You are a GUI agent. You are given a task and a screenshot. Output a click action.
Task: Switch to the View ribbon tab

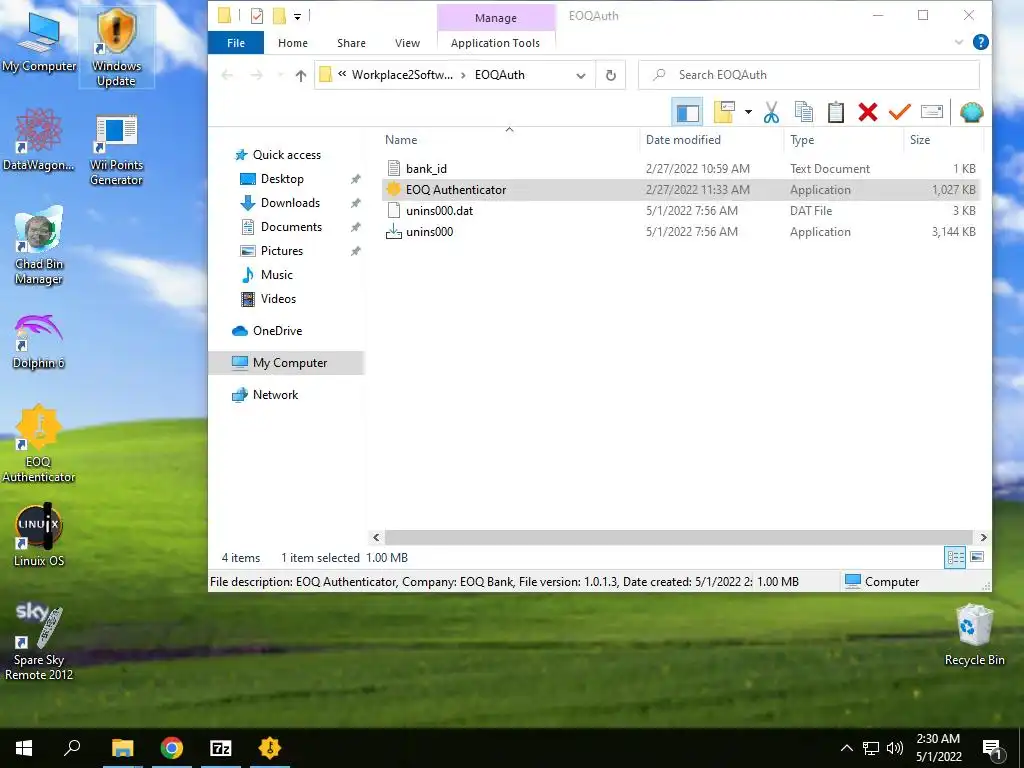408,43
